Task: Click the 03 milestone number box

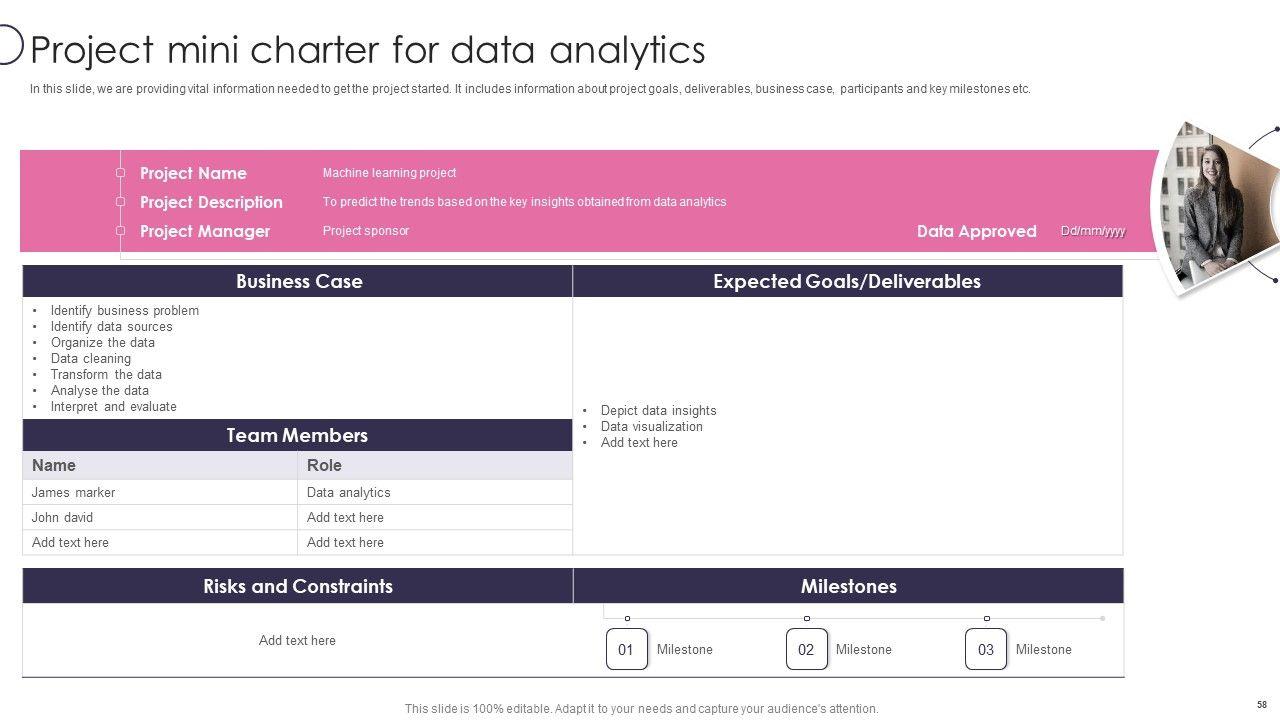Action: (x=985, y=649)
